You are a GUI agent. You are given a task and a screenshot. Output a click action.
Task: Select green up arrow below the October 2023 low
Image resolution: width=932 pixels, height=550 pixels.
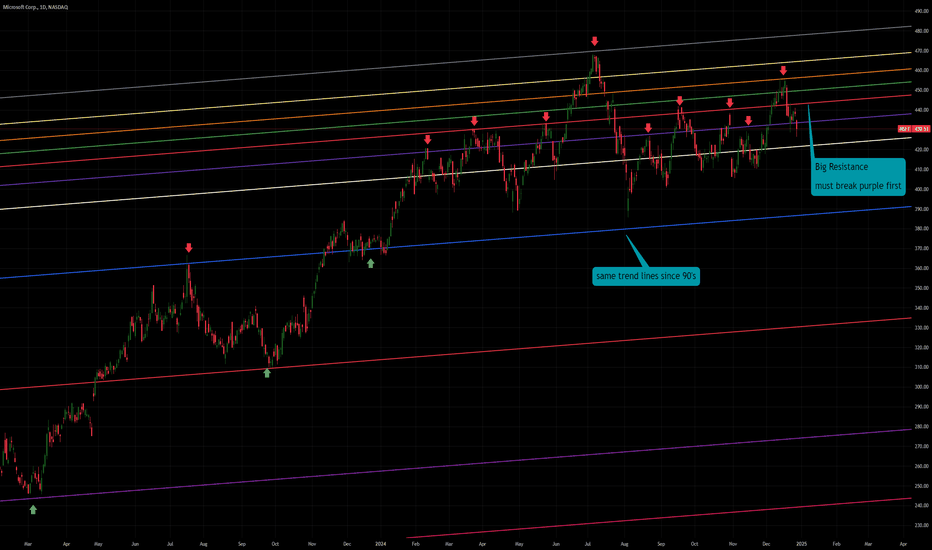pos(267,373)
